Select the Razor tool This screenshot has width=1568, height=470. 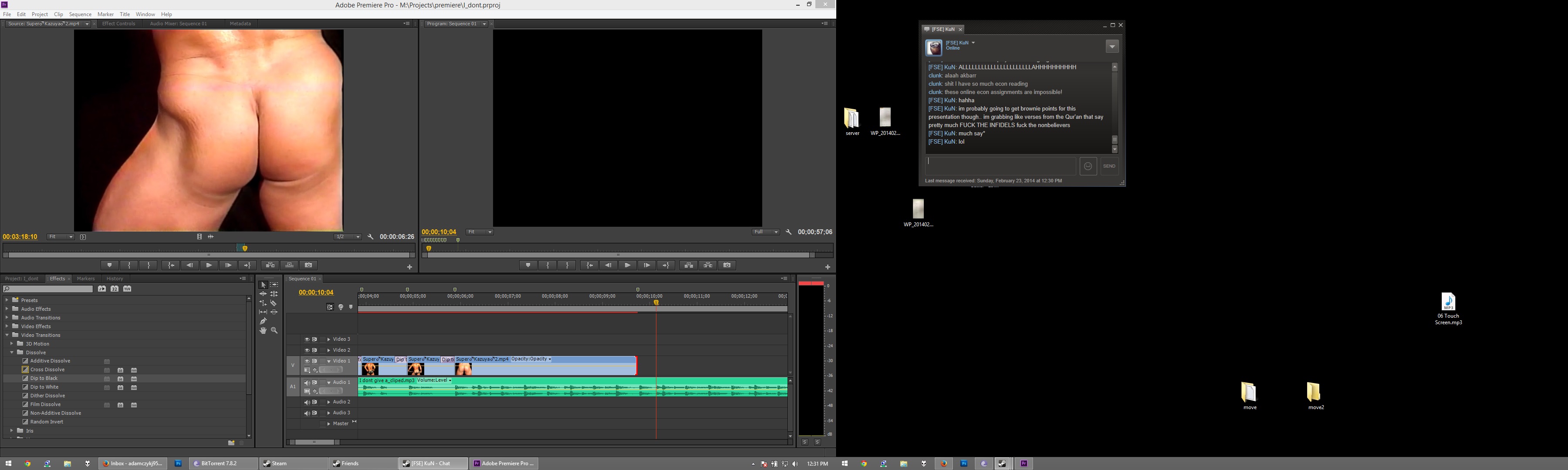click(274, 303)
